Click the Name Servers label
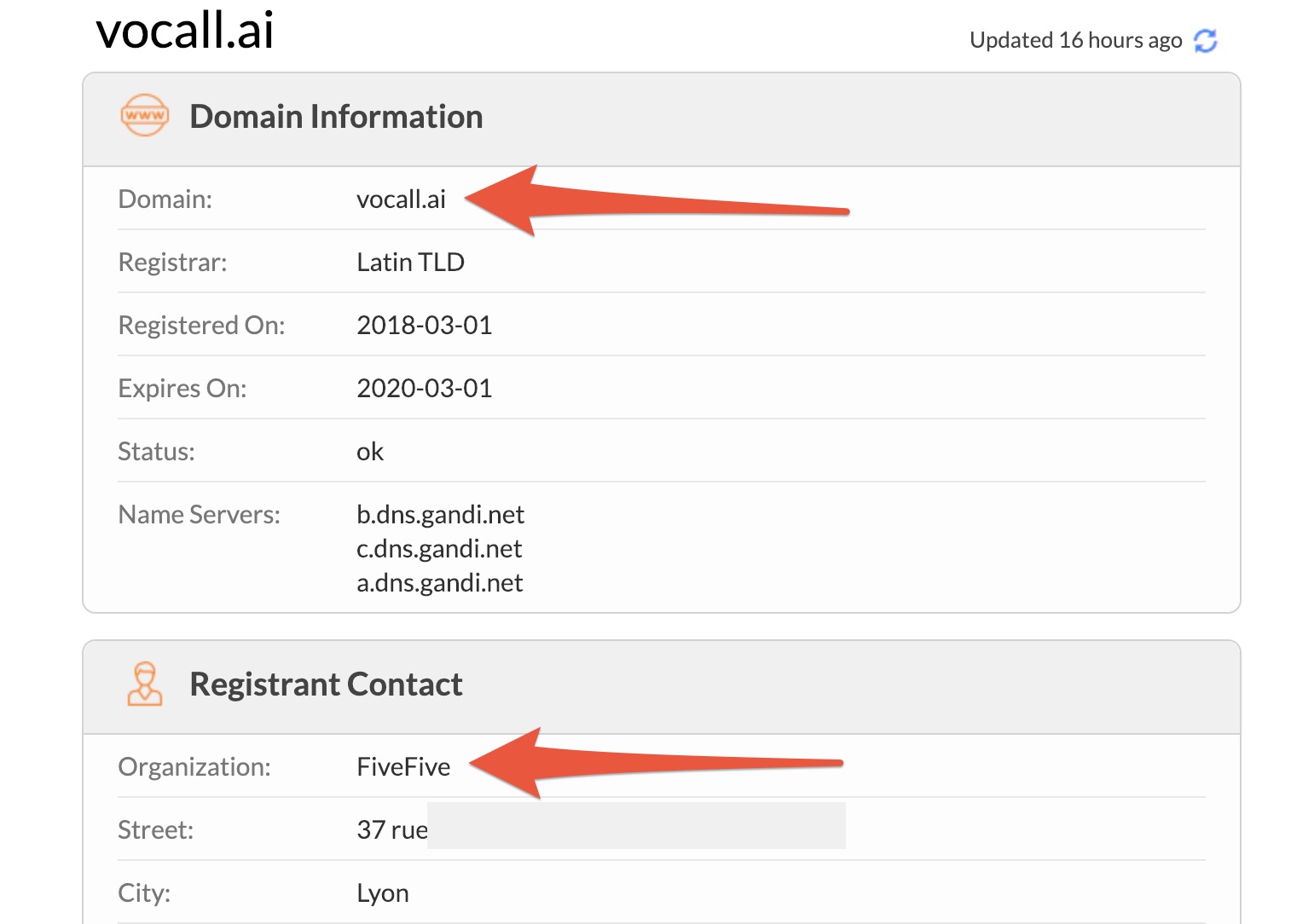The width and height of the screenshot is (1291, 924). [x=199, y=514]
